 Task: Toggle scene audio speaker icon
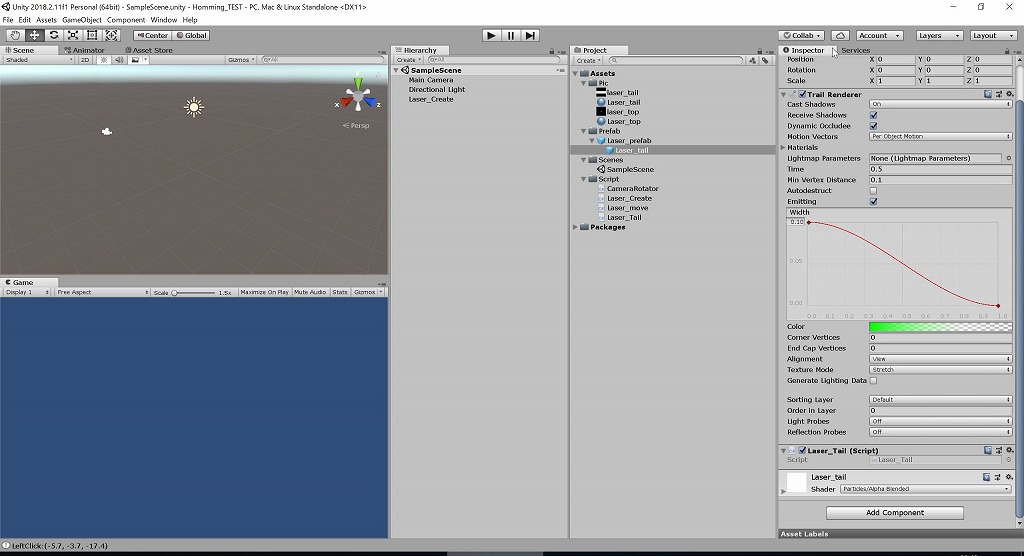(x=119, y=59)
